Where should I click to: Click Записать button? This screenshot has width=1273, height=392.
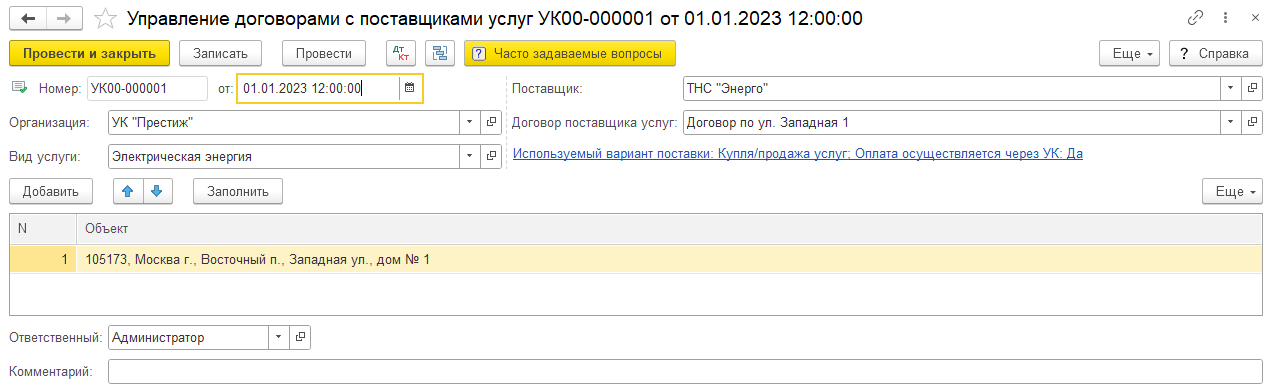(x=220, y=53)
